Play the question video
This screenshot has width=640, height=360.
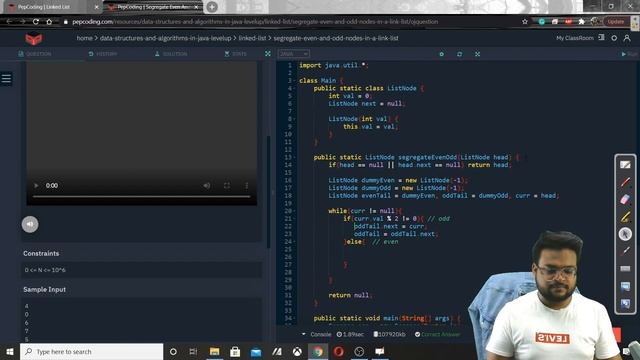point(36,186)
